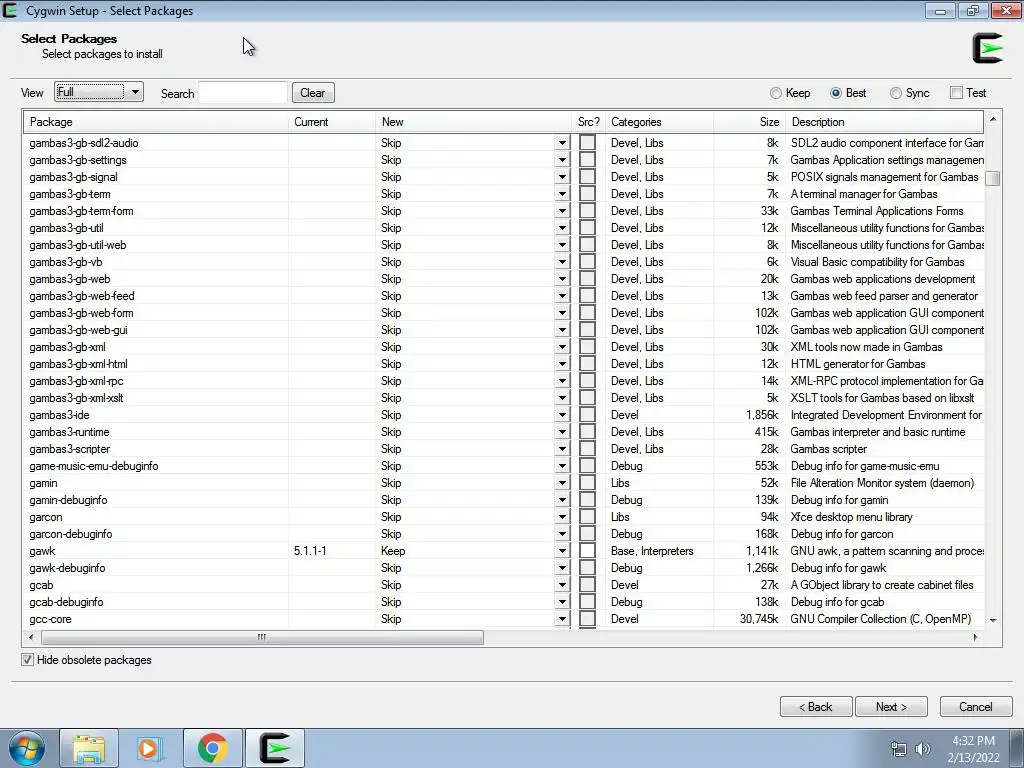Click scroll left arrow of package list
The width and height of the screenshot is (1024, 768).
[31, 637]
